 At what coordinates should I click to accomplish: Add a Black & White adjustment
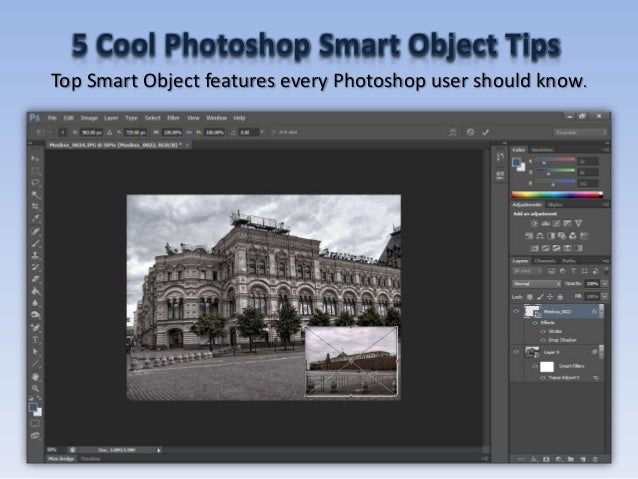point(551,236)
